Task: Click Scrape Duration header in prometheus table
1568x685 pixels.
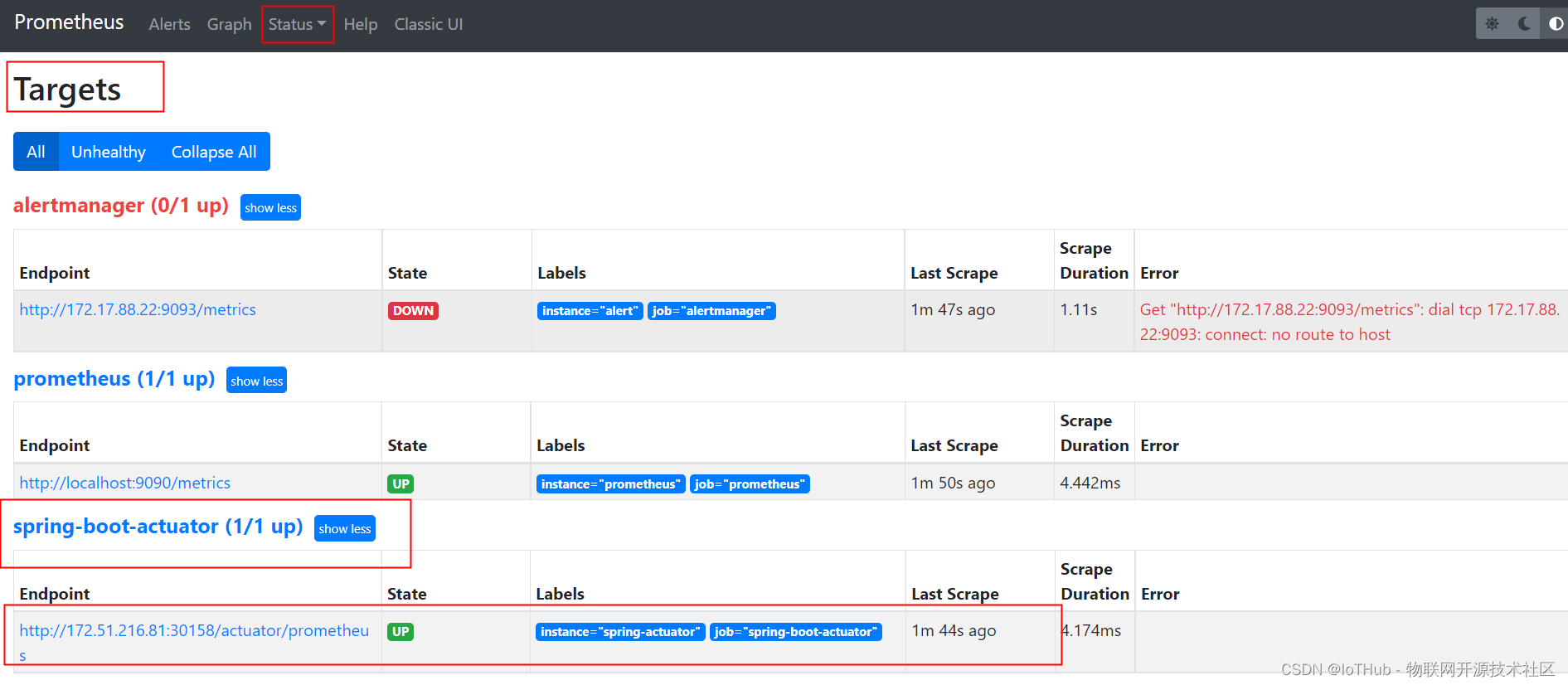Action: (x=1095, y=433)
